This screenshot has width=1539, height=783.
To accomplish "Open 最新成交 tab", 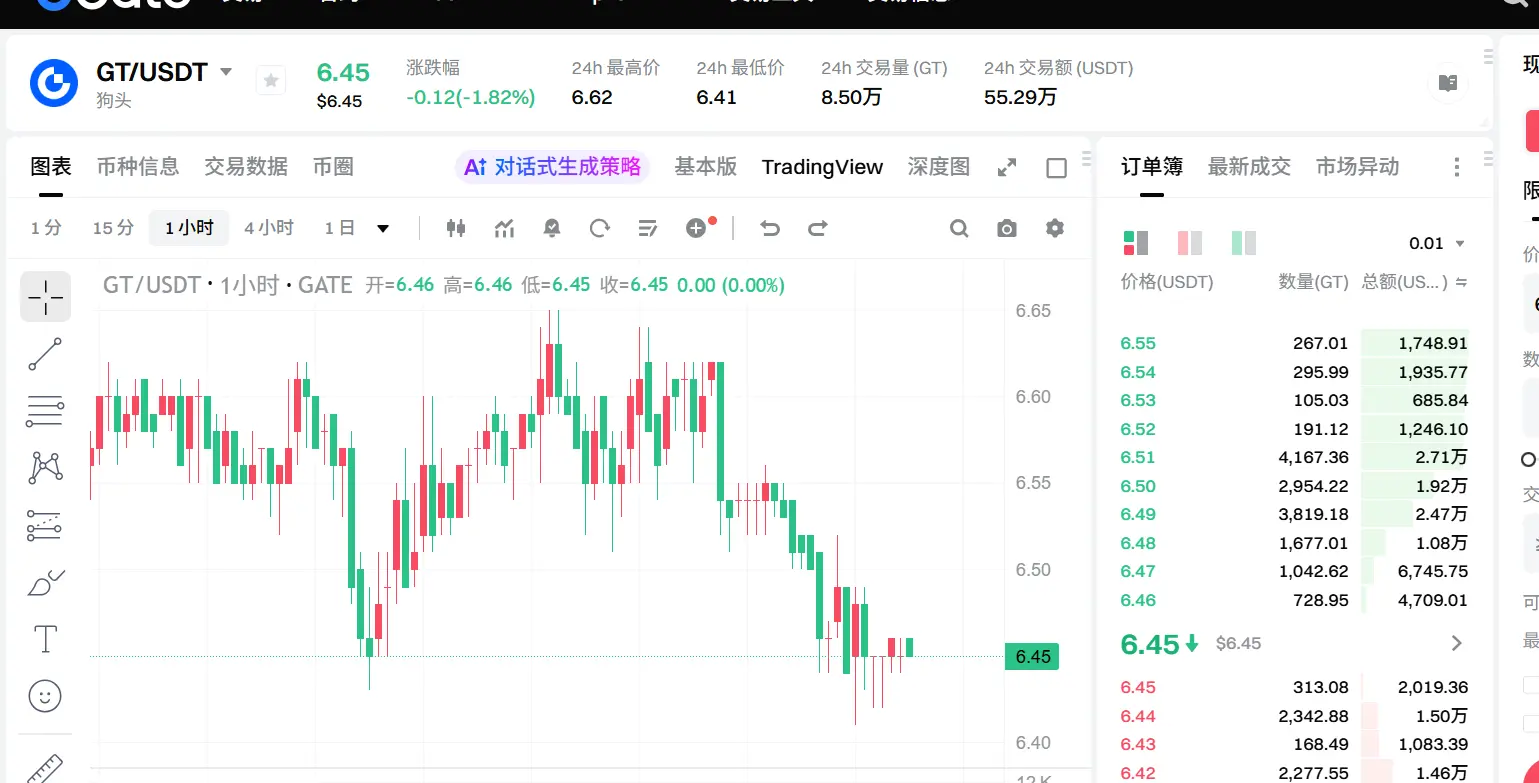I will pyautogui.click(x=1249, y=167).
